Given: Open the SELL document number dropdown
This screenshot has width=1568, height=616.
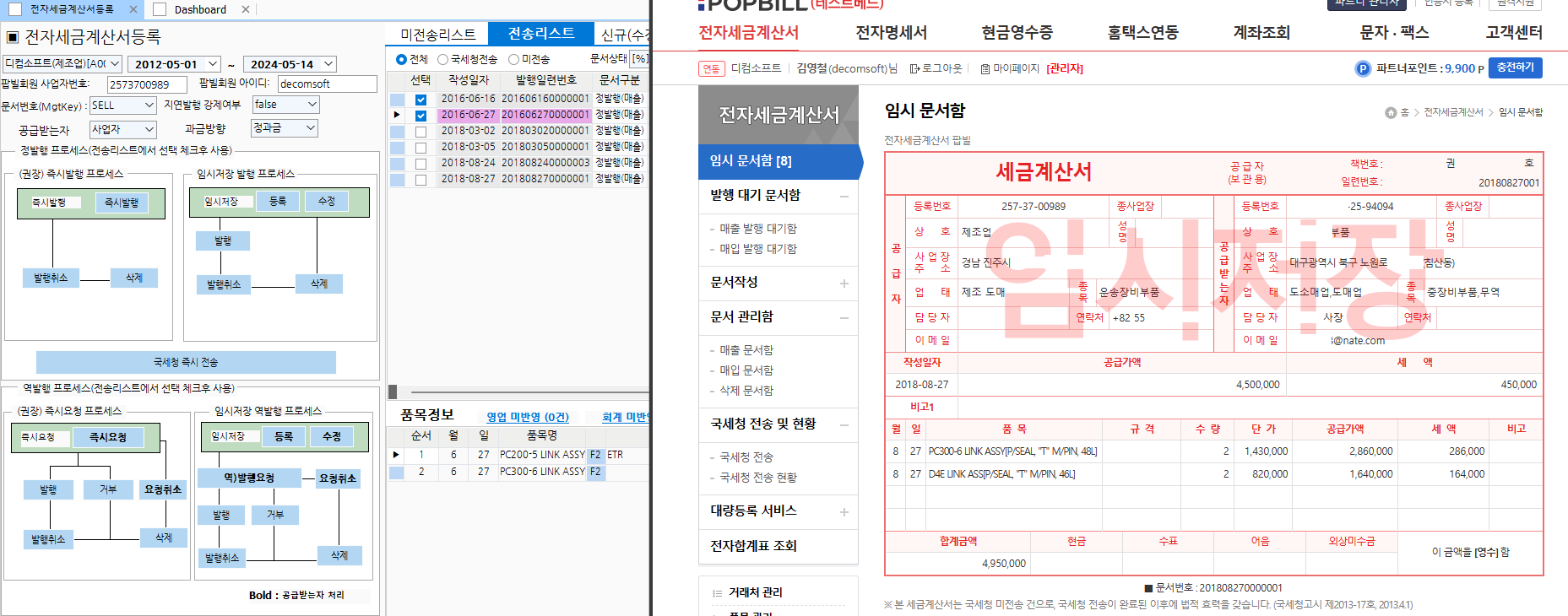Looking at the screenshot, I should click(149, 105).
